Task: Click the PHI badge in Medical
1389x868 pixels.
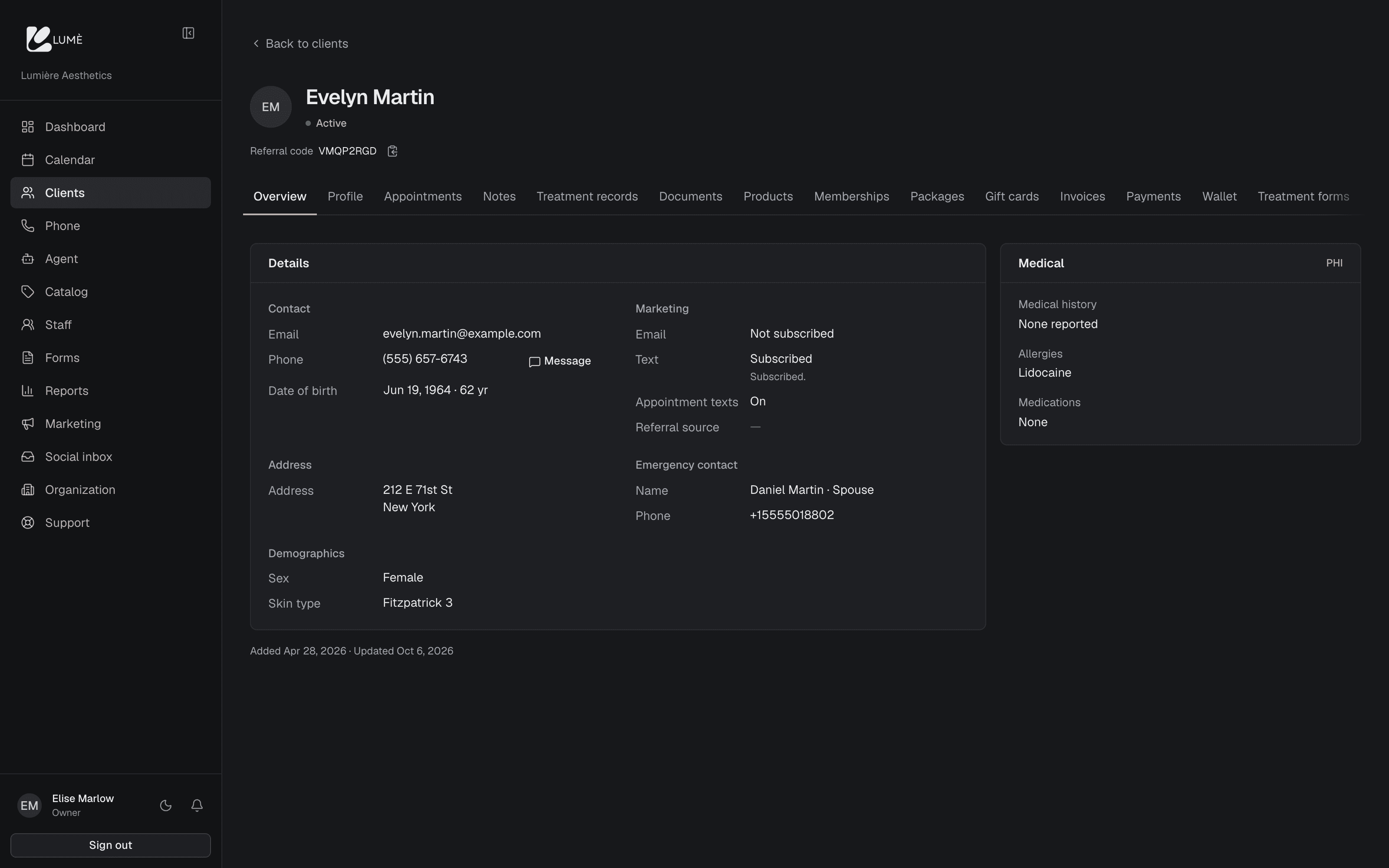Action: click(1334, 263)
